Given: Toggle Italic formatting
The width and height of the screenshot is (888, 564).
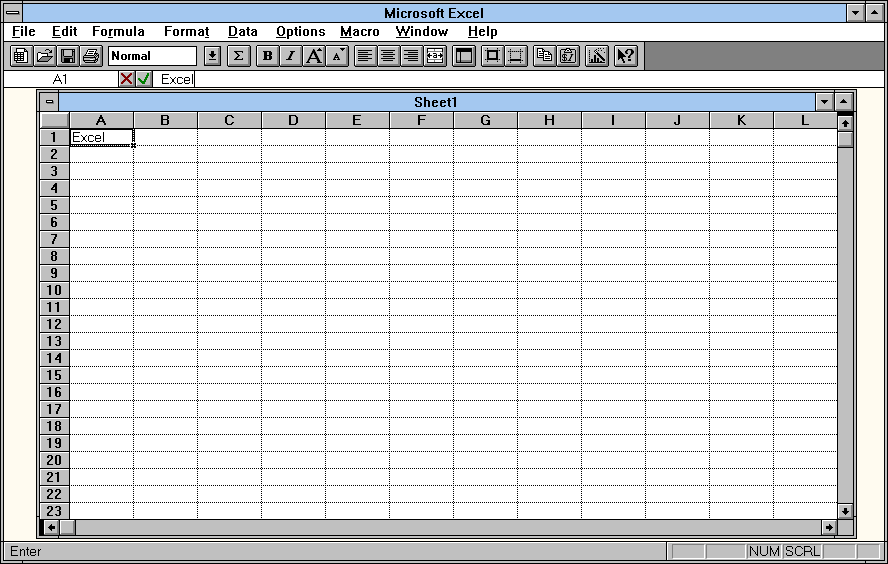Looking at the screenshot, I should [291, 55].
